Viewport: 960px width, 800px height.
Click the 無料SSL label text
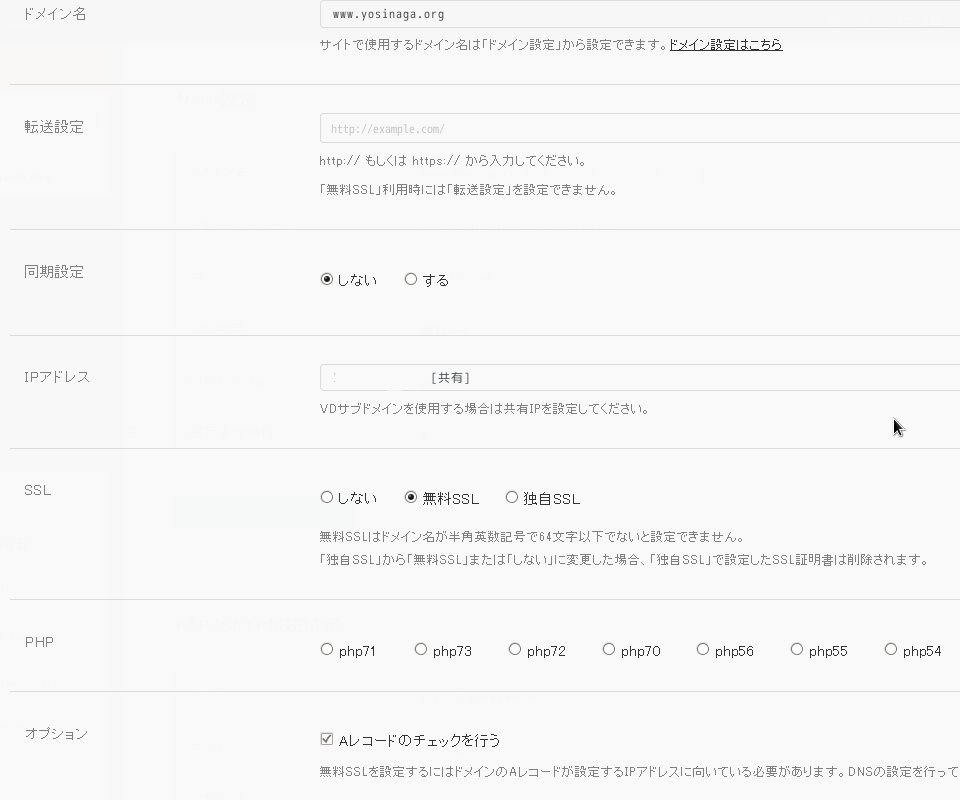pos(451,499)
